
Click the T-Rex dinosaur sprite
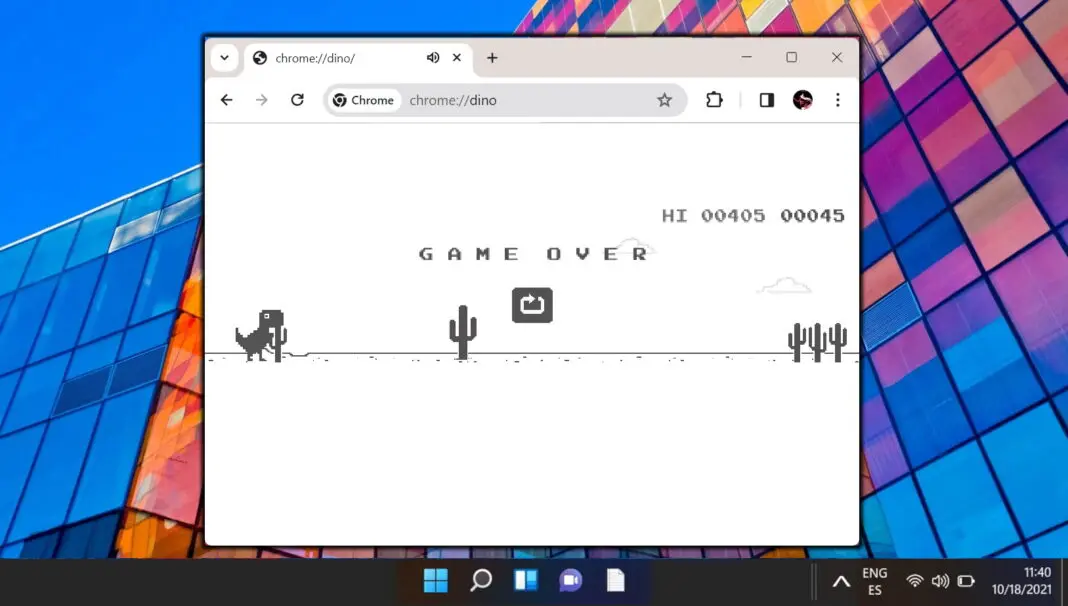[x=260, y=335]
